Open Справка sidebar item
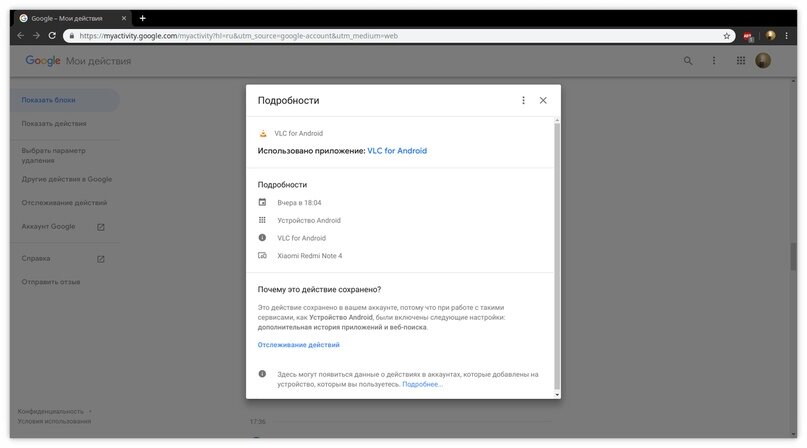Image resolution: width=807 pixels, height=448 pixels. [36, 259]
